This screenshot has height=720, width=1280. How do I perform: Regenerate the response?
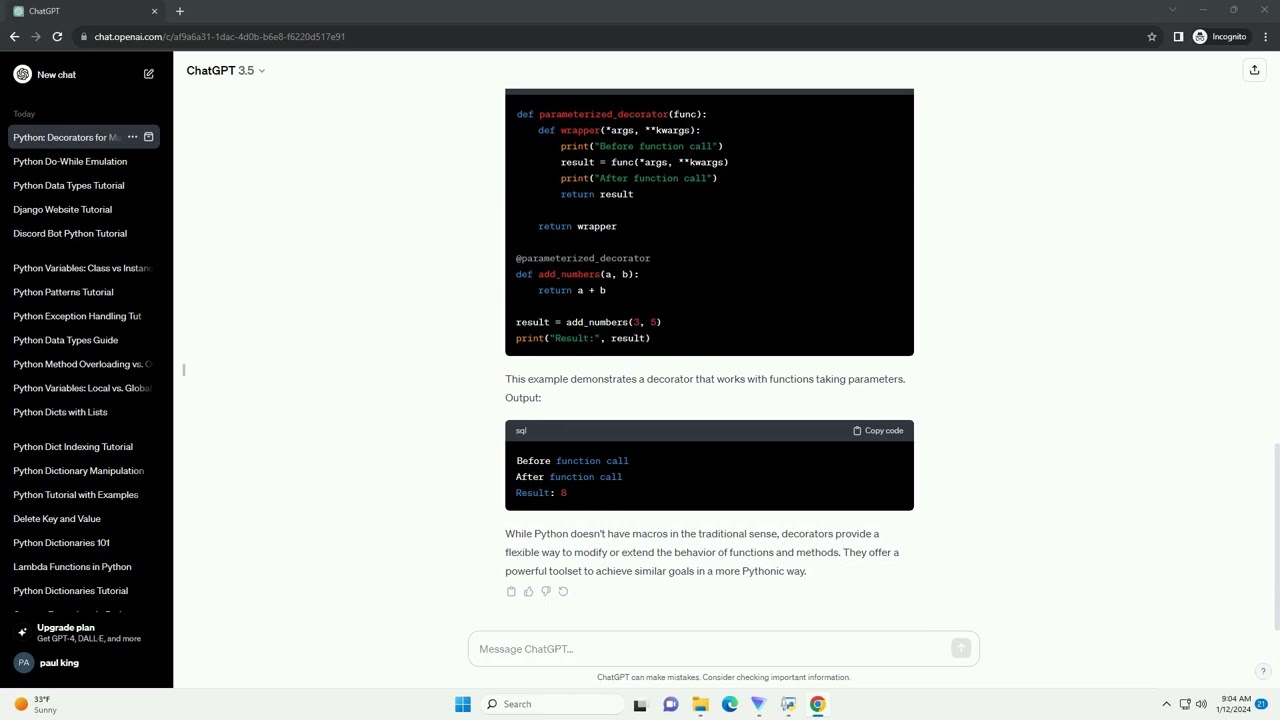[x=563, y=591]
